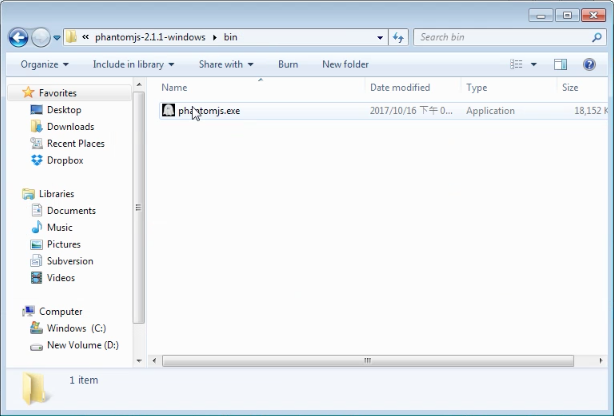Click the double chevron in address bar
Image resolution: width=614 pixels, height=416 pixels.
tap(85, 37)
